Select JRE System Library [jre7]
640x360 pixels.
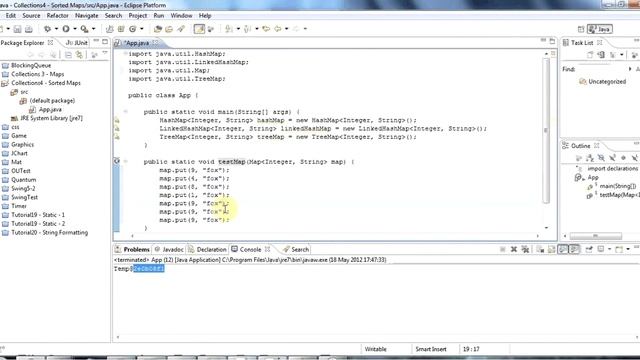click(47, 118)
